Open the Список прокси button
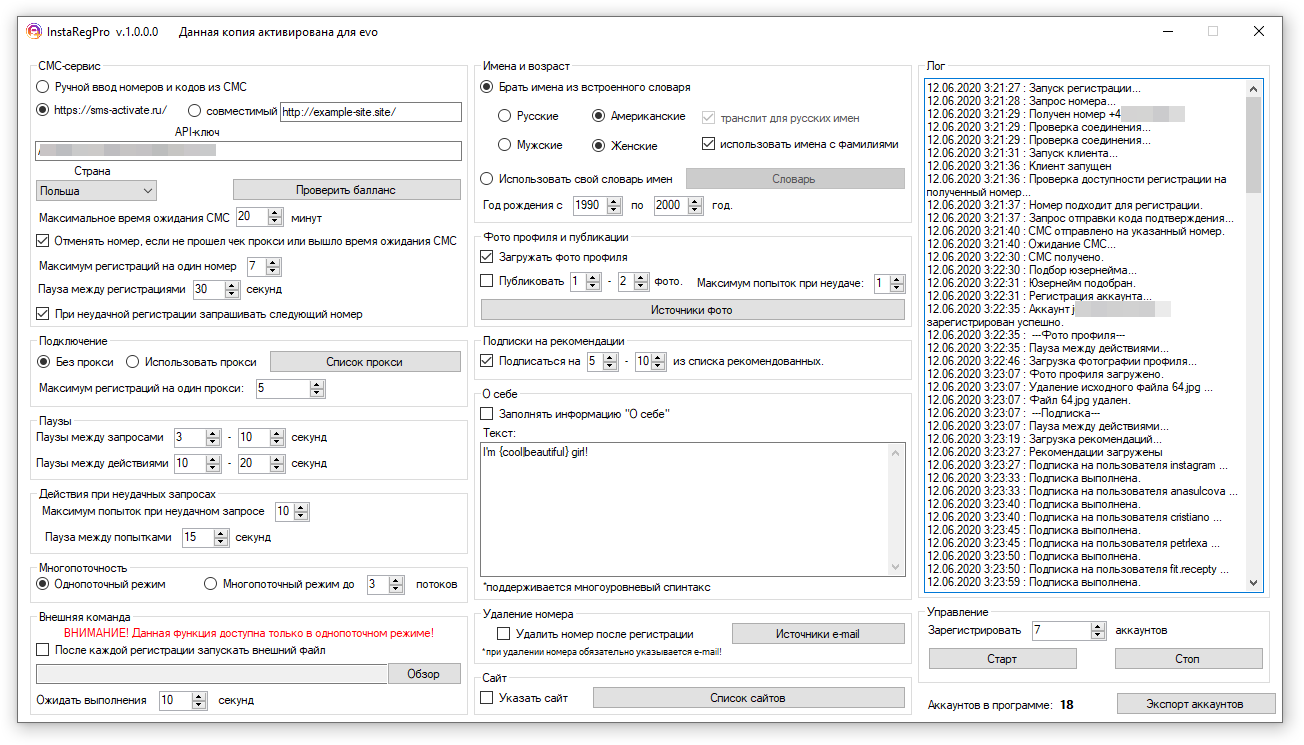Screen dimensions: 1304x745 [351, 362]
